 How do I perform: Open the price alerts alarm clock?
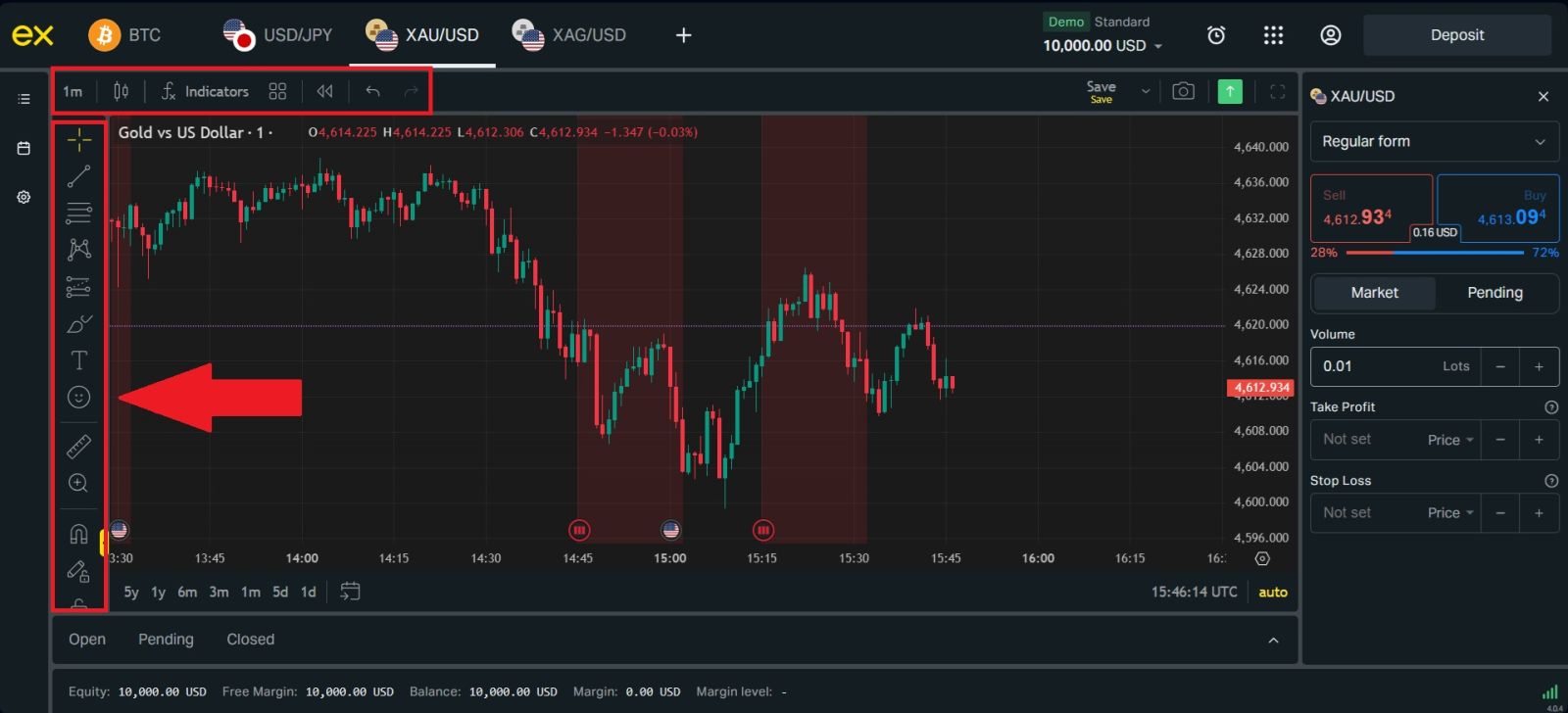tap(1215, 35)
